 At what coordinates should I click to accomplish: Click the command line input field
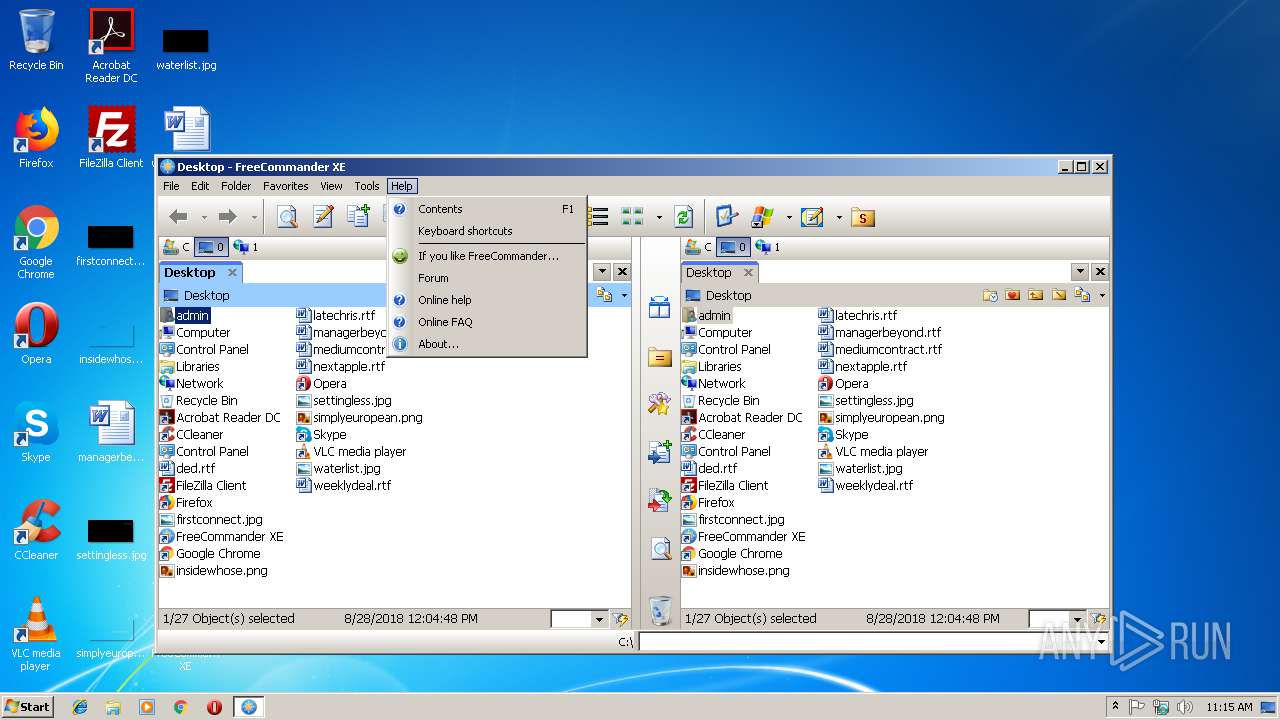867,641
